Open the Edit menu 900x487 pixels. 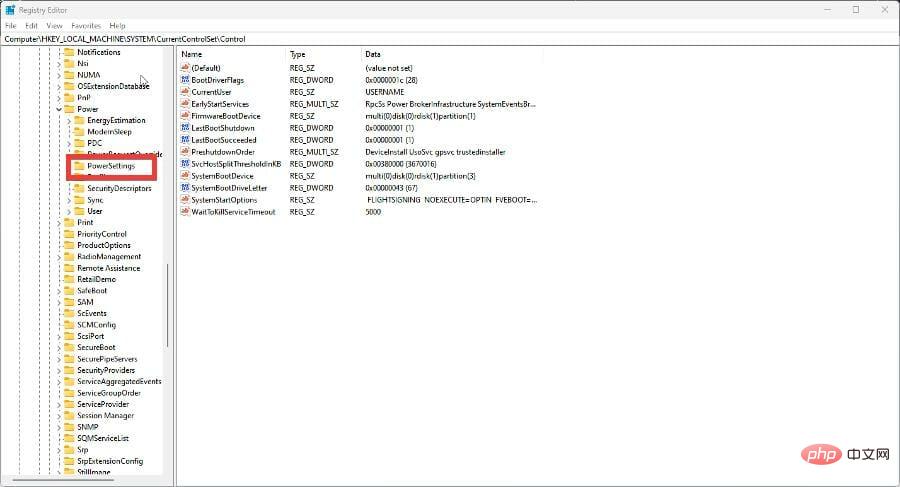click(x=32, y=25)
